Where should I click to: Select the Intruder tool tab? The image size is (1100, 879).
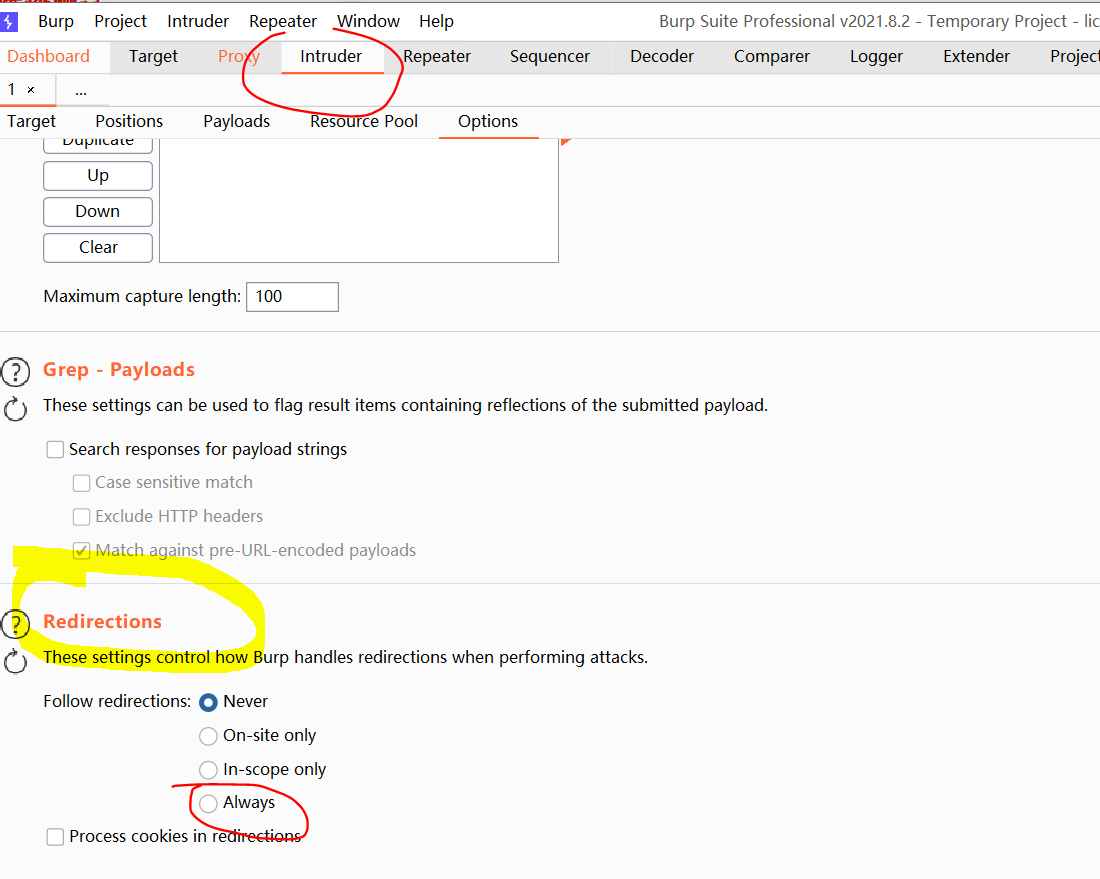click(331, 56)
